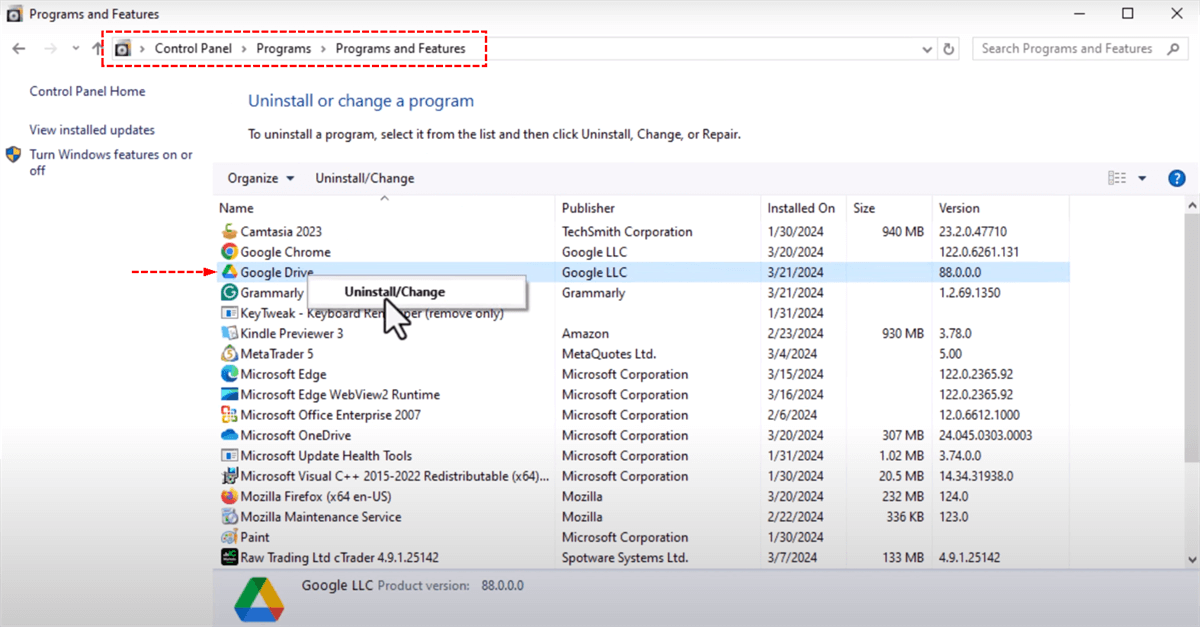
Task: Click version 88.0.0.0 in Google Drive row
Action: 960,272
